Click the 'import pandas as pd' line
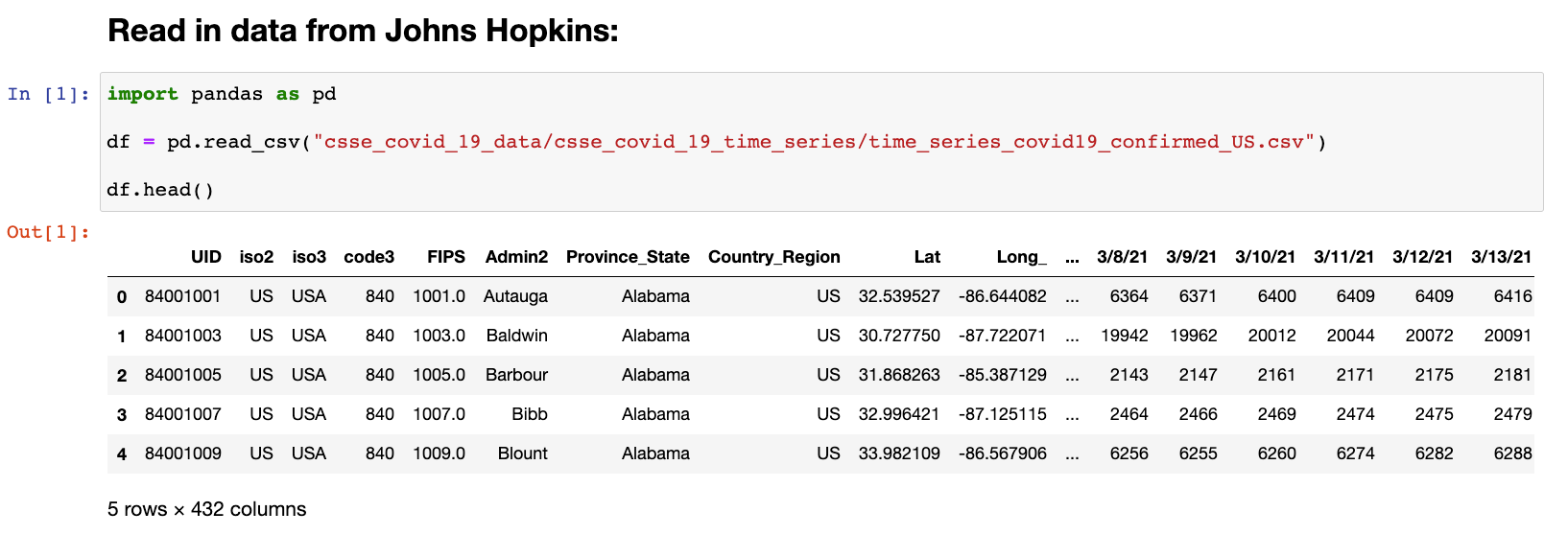1568x535 pixels. (x=222, y=94)
